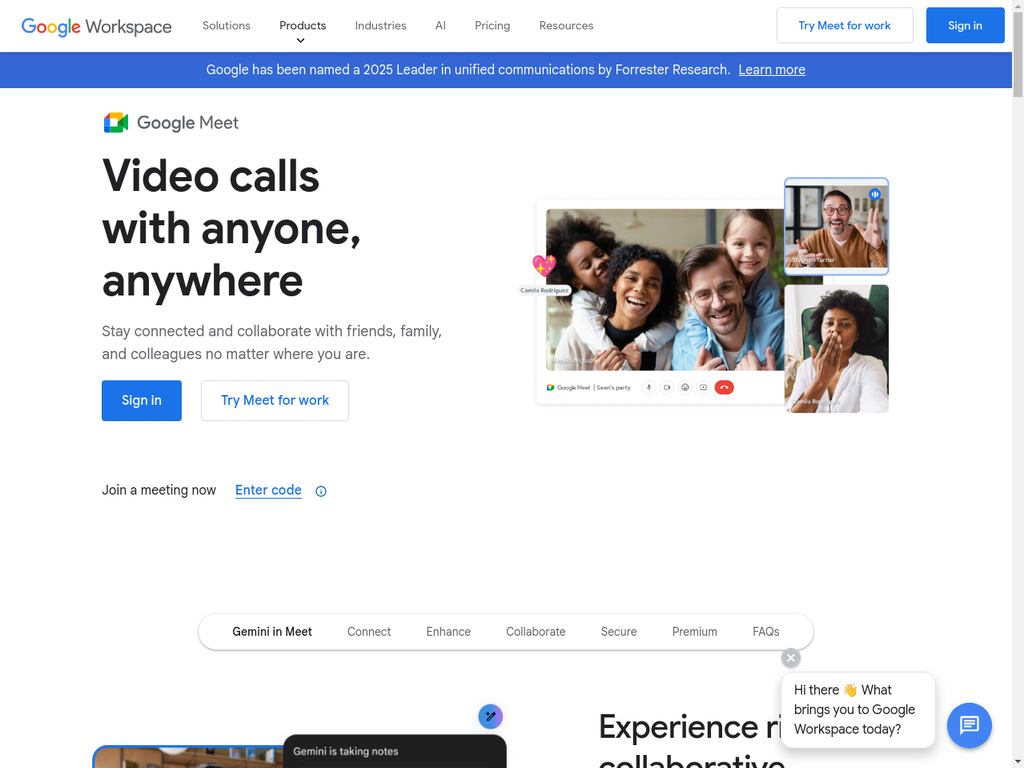Click the hero Try Meet for work button
The width and height of the screenshot is (1024, 768).
tap(275, 400)
